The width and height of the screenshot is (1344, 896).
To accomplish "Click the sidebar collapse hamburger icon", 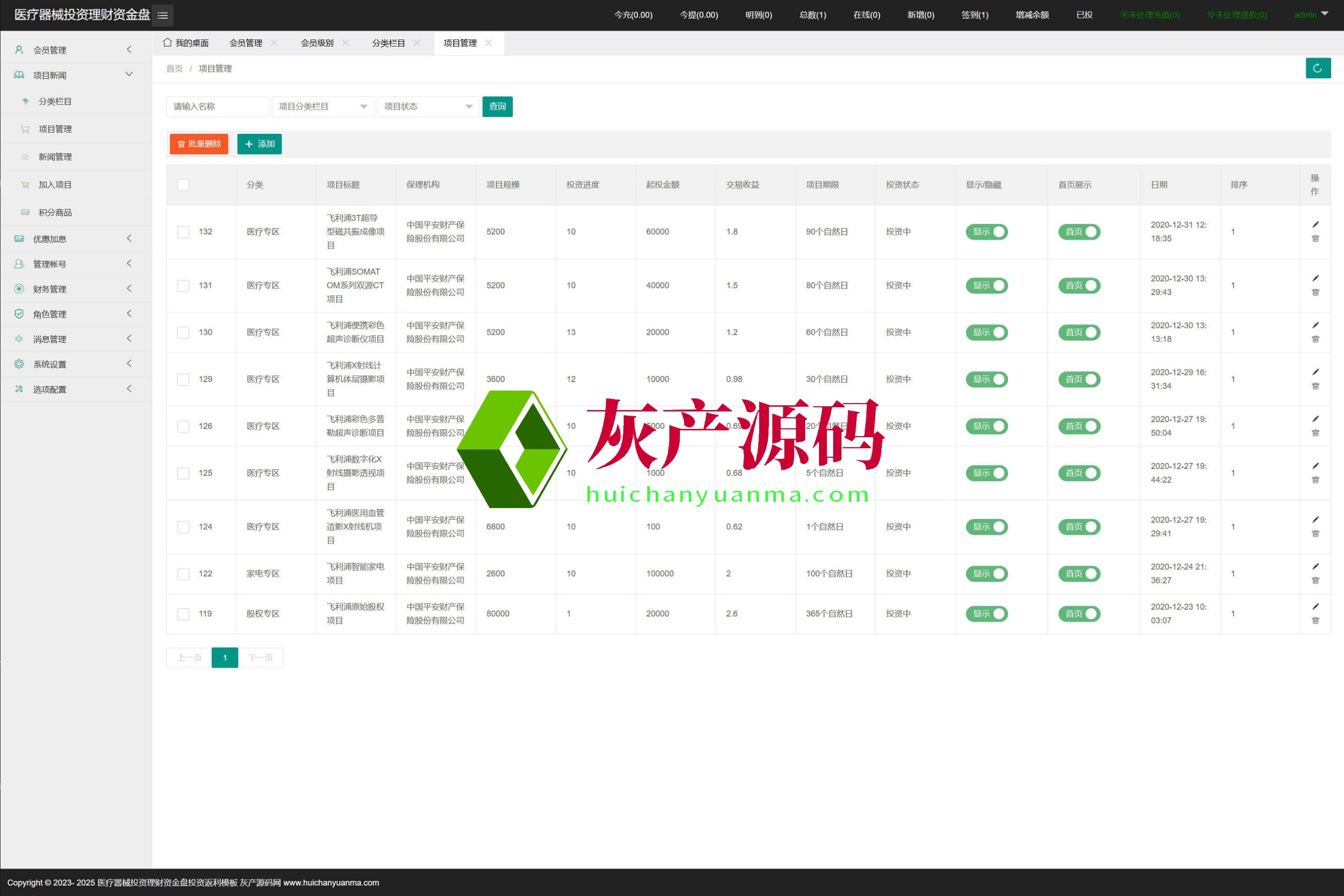I will point(163,15).
